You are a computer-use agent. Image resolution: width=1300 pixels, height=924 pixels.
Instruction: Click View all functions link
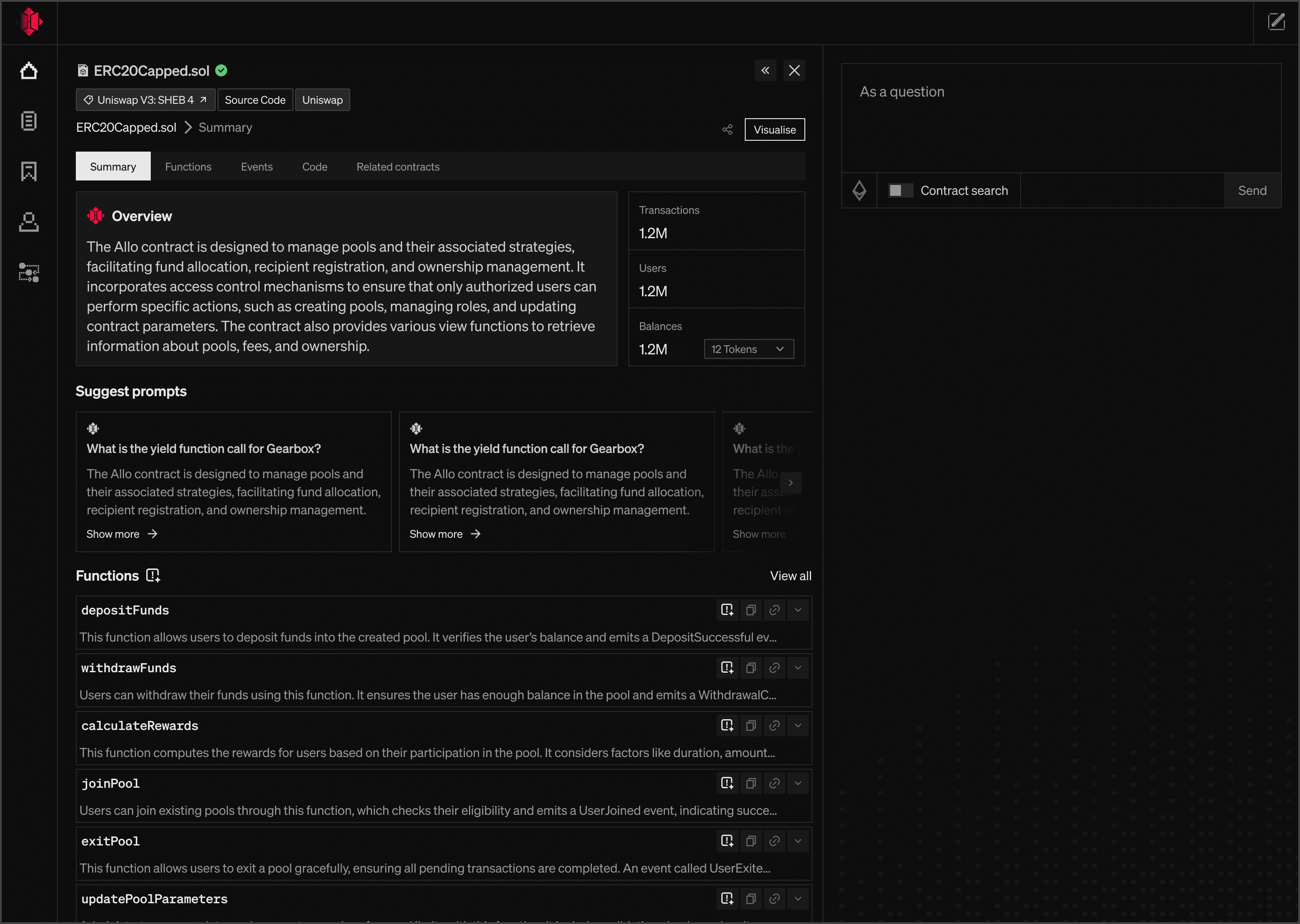tap(790, 576)
